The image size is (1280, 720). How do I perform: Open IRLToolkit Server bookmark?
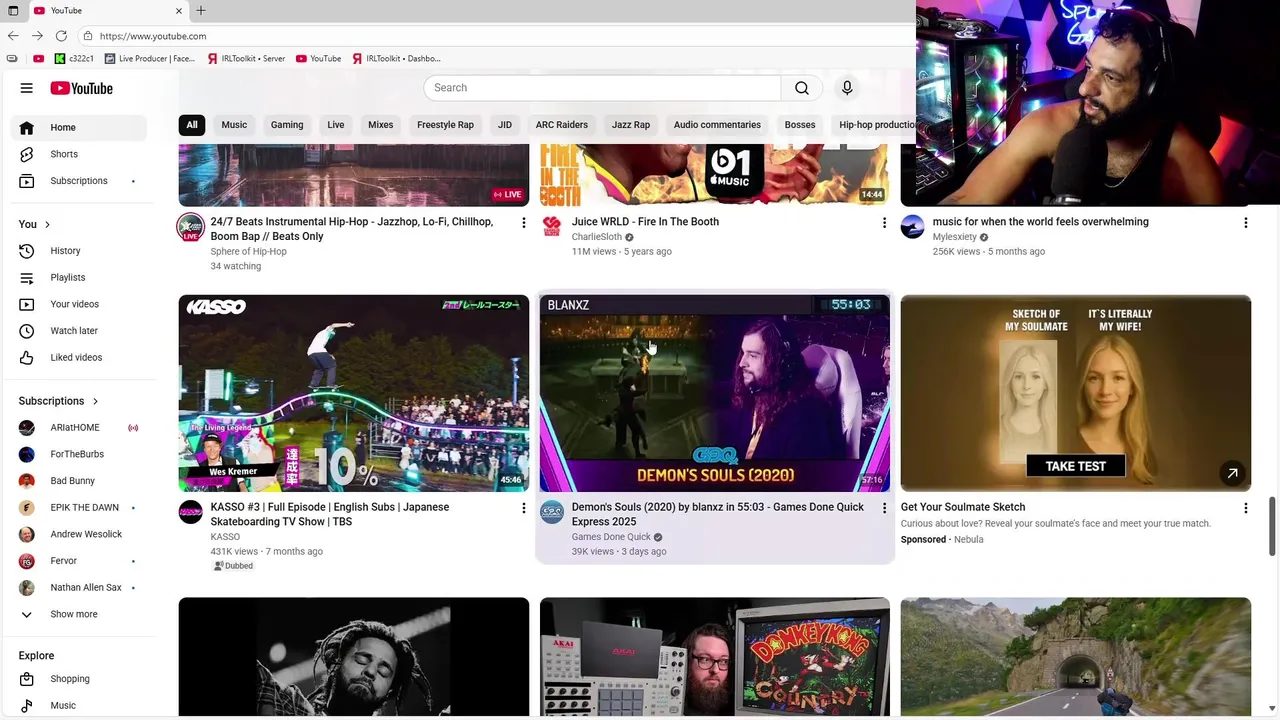[246, 59]
